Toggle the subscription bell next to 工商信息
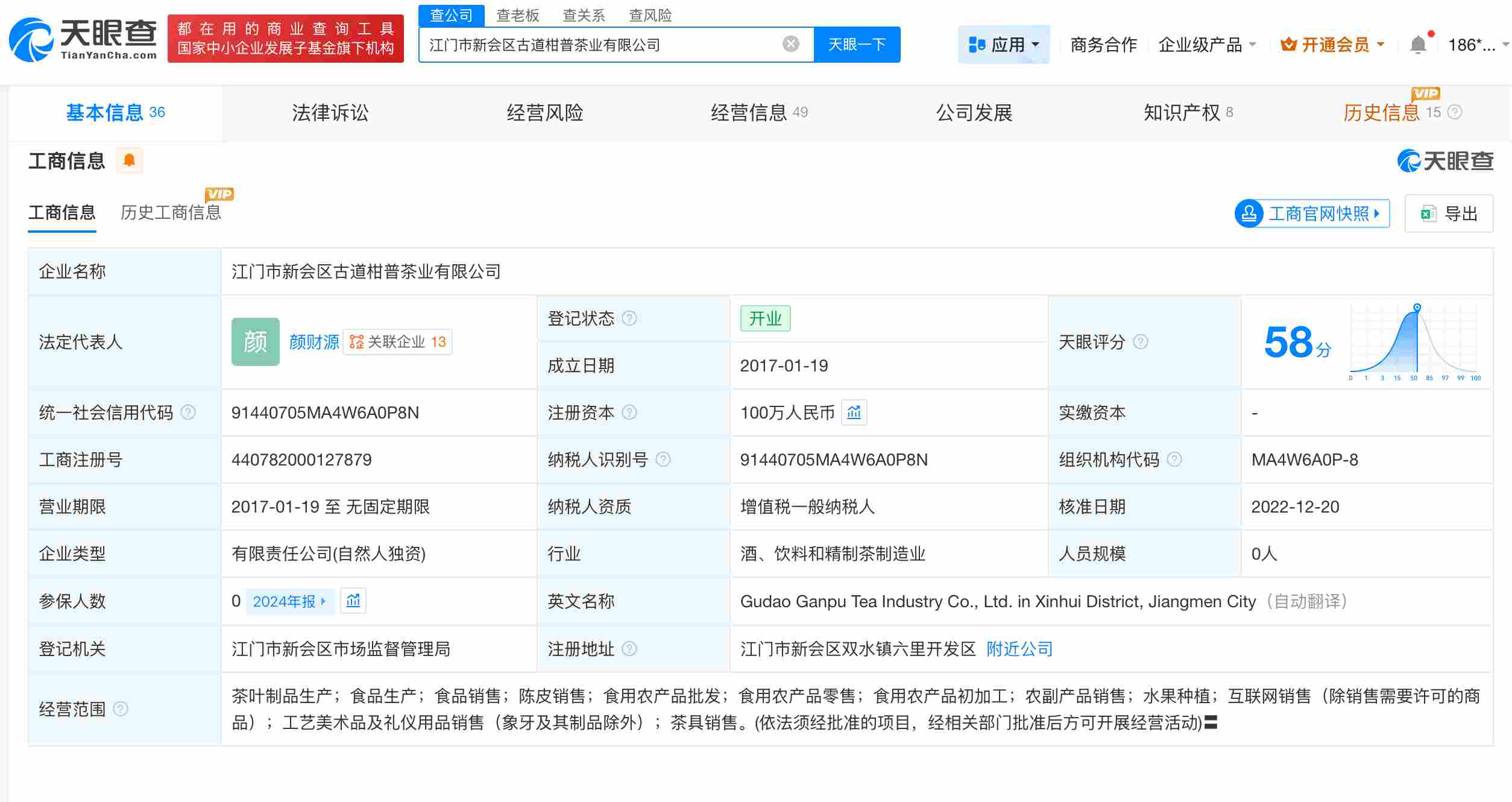The width and height of the screenshot is (1512, 802). 129,160
